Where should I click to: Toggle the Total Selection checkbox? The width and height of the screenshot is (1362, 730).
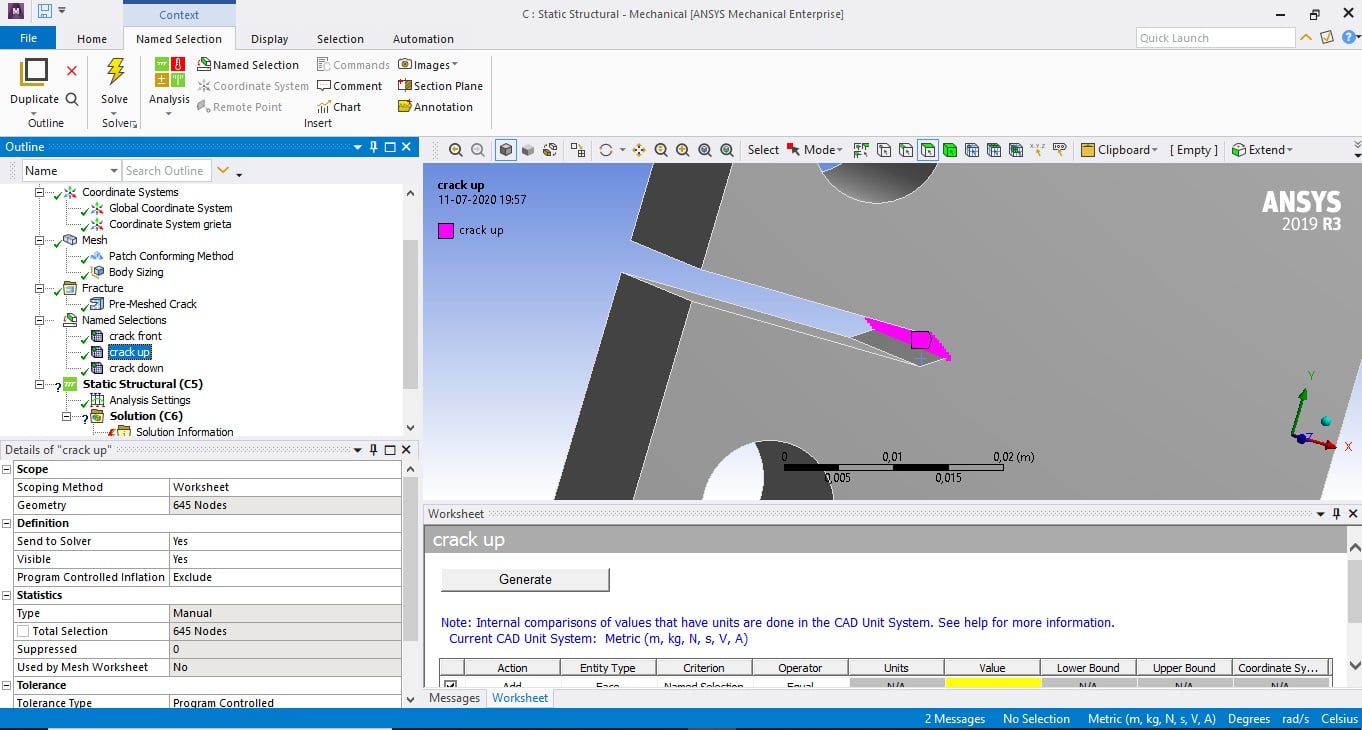[x=23, y=631]
